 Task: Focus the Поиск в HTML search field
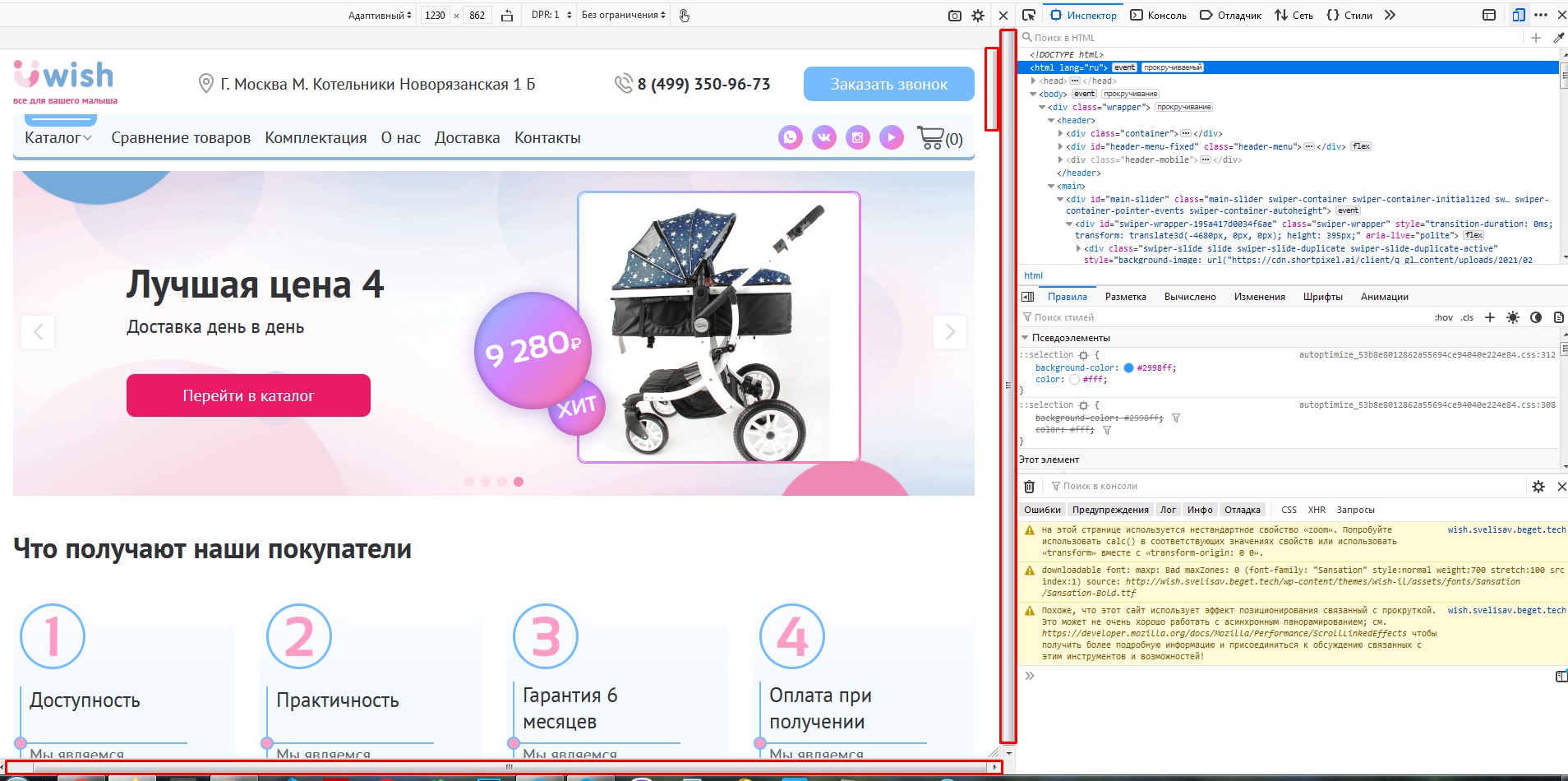tap(1272, 38)
